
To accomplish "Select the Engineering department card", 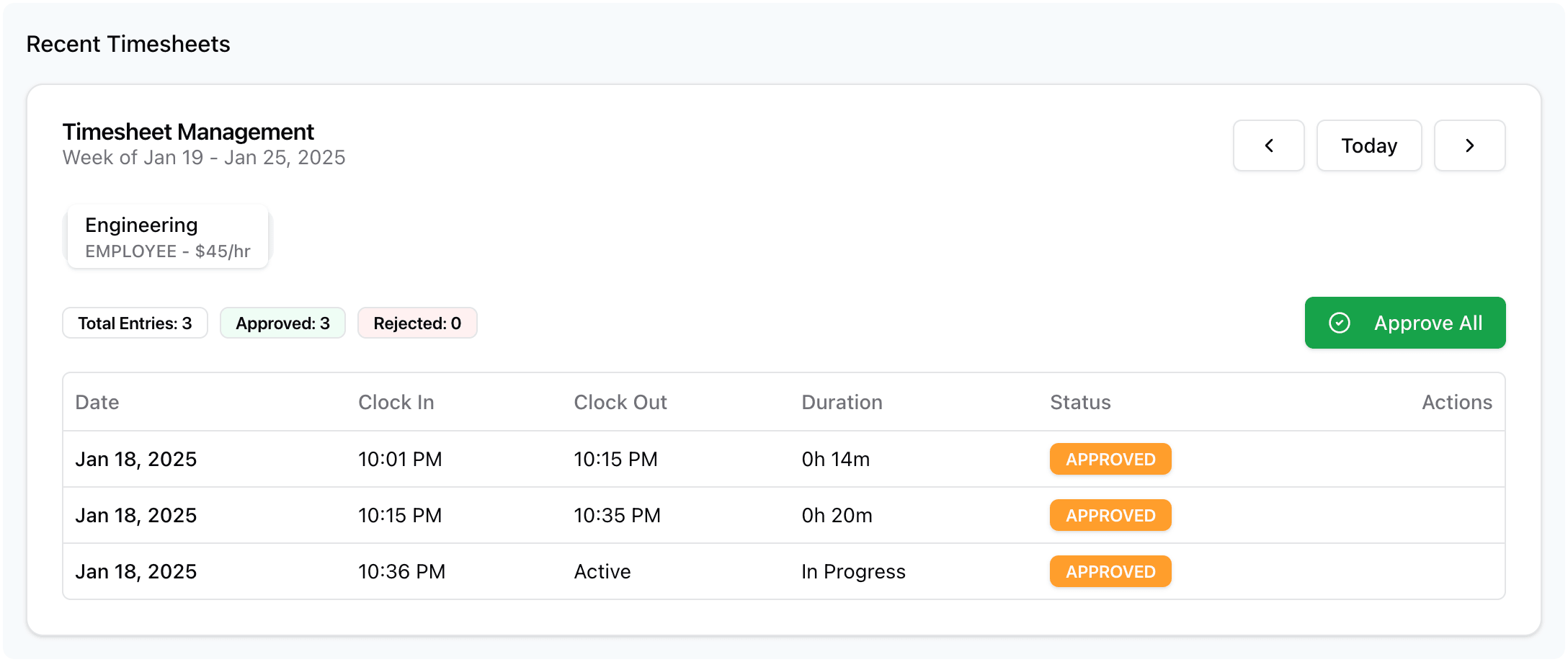I will click(x=168, y=237).
